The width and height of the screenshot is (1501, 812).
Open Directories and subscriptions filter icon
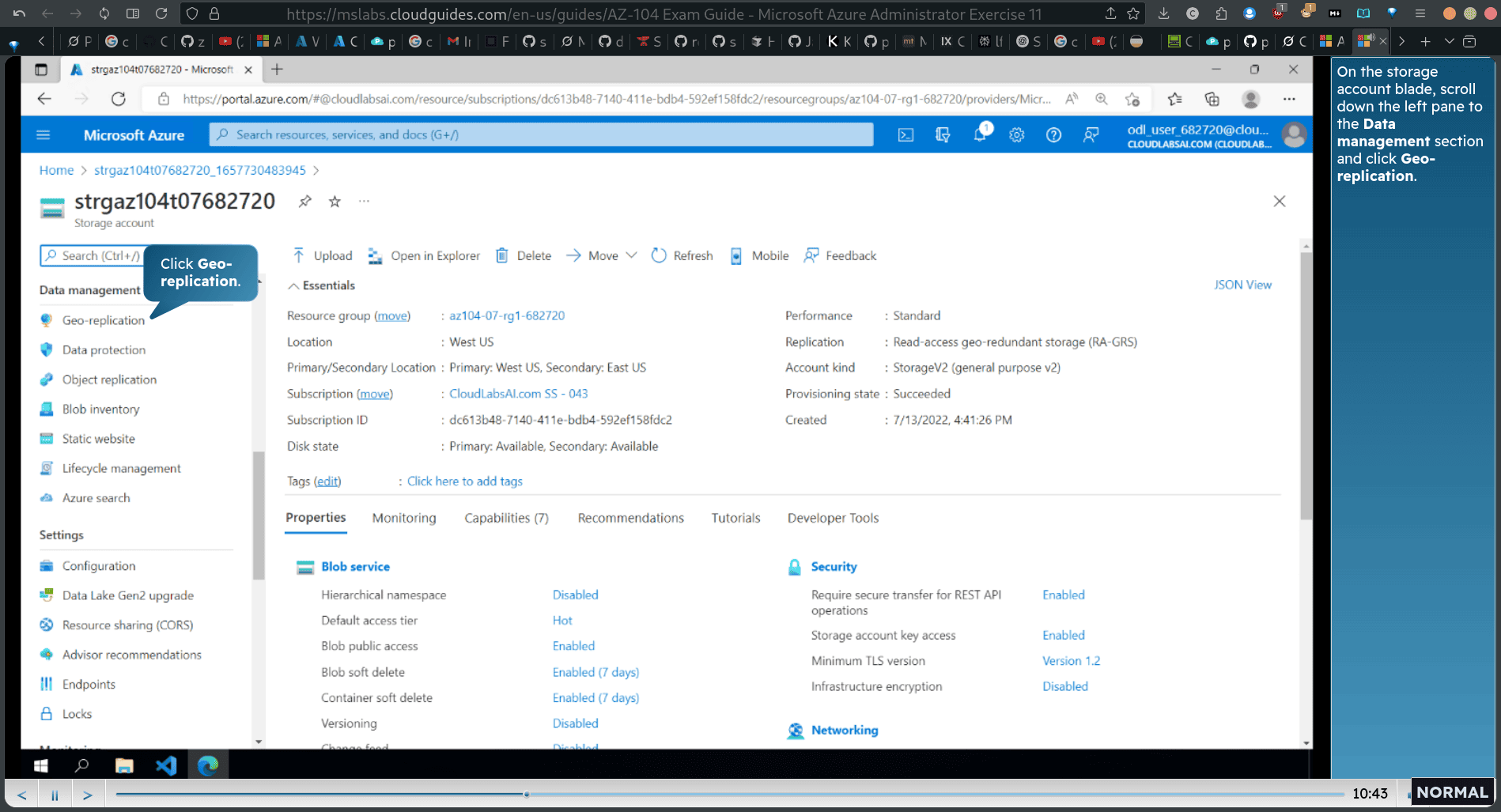pyautogui.click(x=943, y=135)
